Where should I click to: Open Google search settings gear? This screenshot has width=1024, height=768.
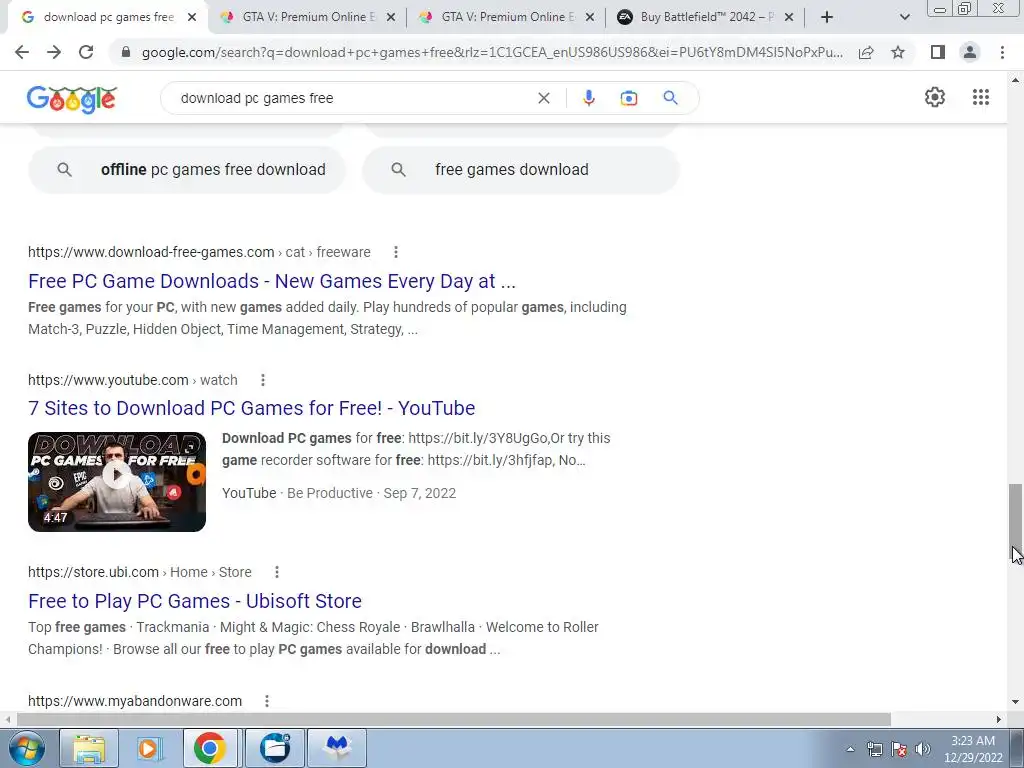tap(935, 97)
